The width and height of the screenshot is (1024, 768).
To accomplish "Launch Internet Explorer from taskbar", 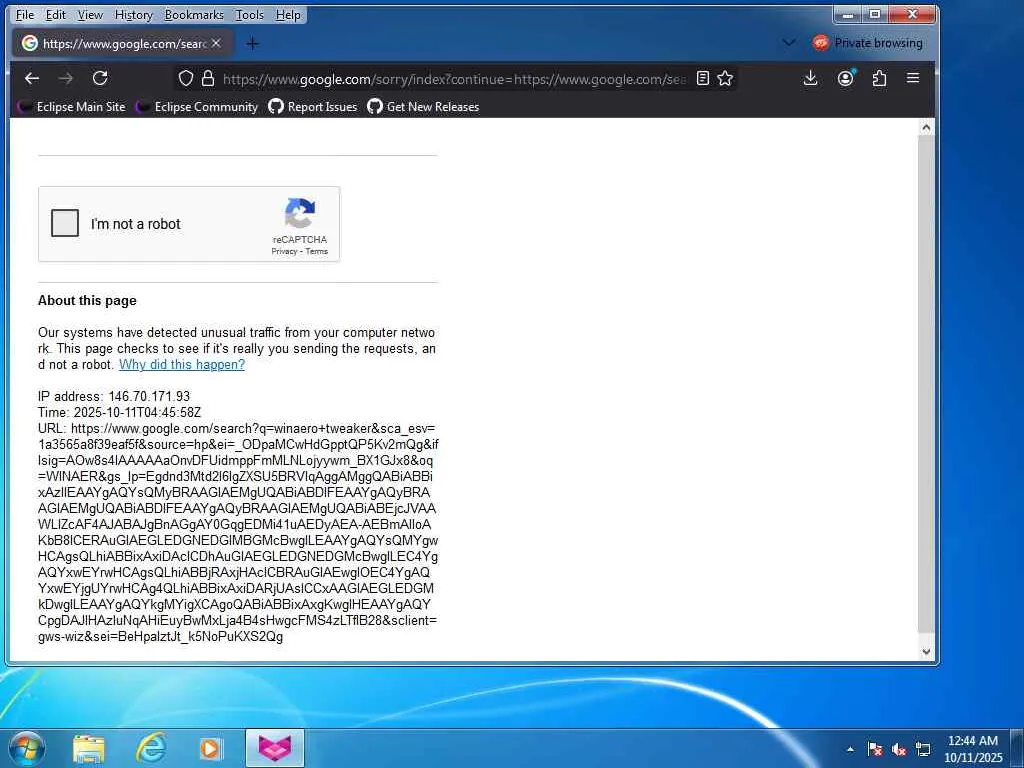I will point(151,748).
